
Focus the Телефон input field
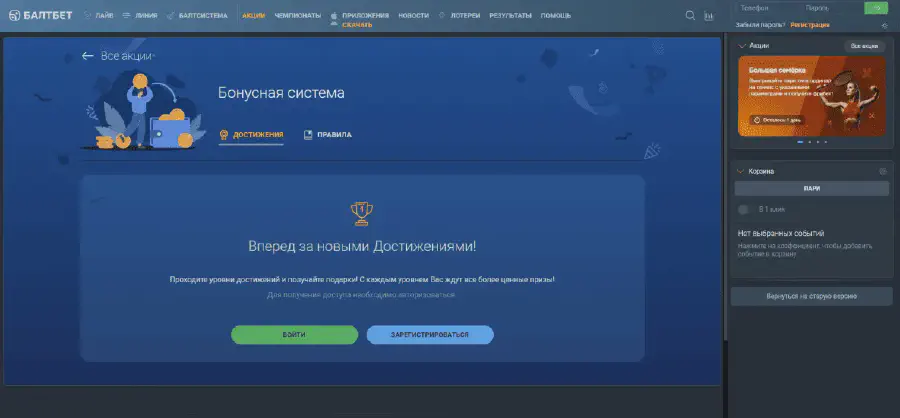[768, 8]
